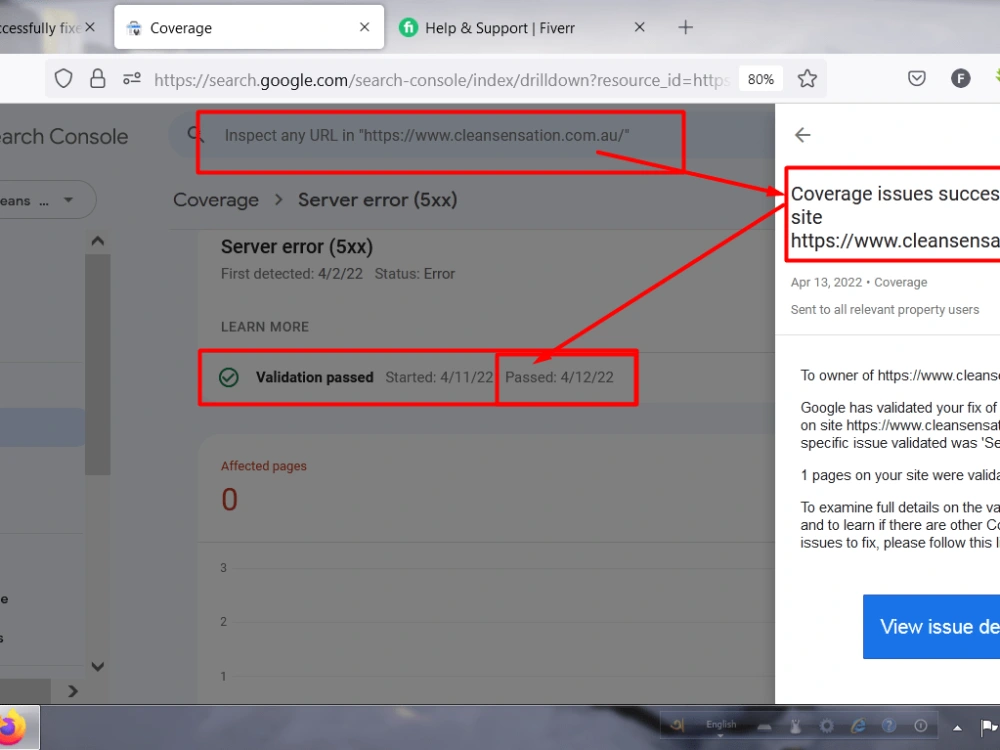Click 'Sent to all relevant property users'

[x=885, y=310]
